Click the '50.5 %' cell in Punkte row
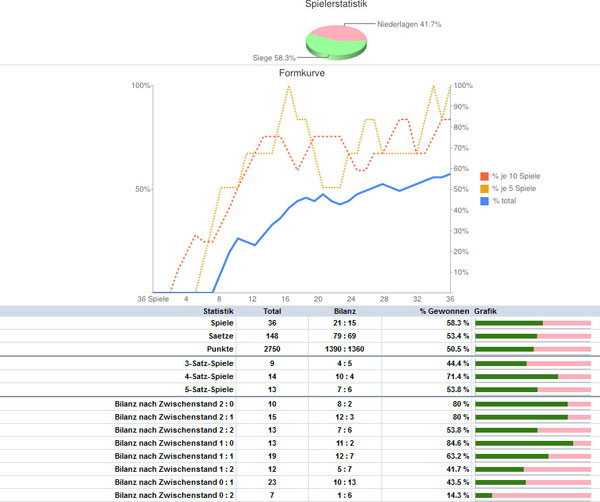600x502 pixels. pyautogui.click(x=458, y=349)
